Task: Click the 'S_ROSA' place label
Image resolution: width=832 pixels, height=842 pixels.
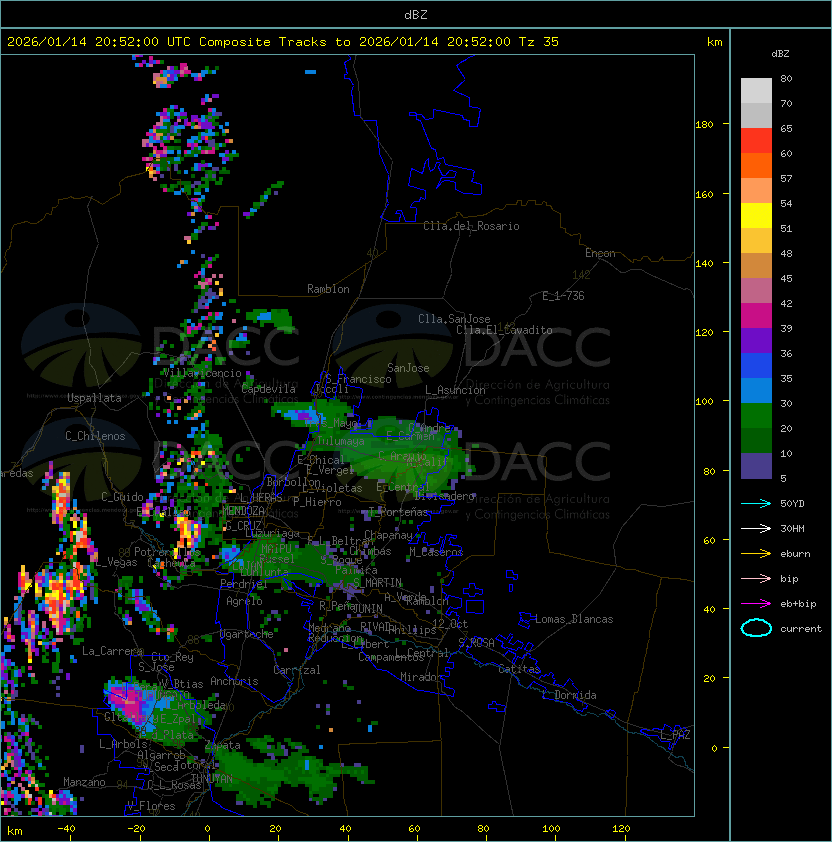Action: pos(476,643)
